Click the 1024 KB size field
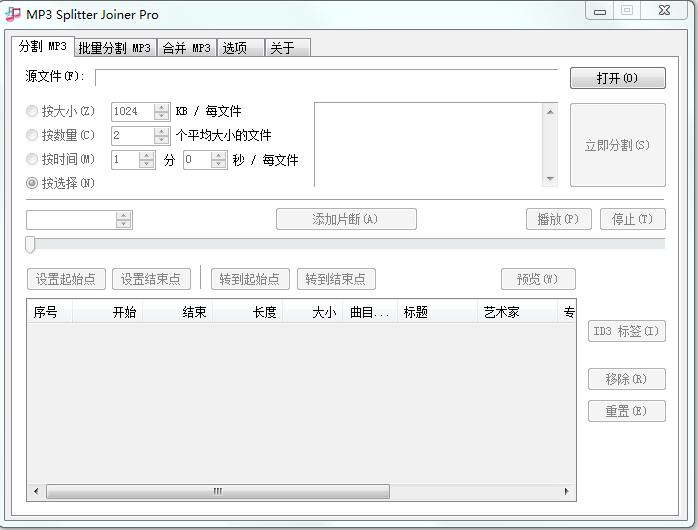The height and width of the screenshot is (530, 698). tap(132, 111)
